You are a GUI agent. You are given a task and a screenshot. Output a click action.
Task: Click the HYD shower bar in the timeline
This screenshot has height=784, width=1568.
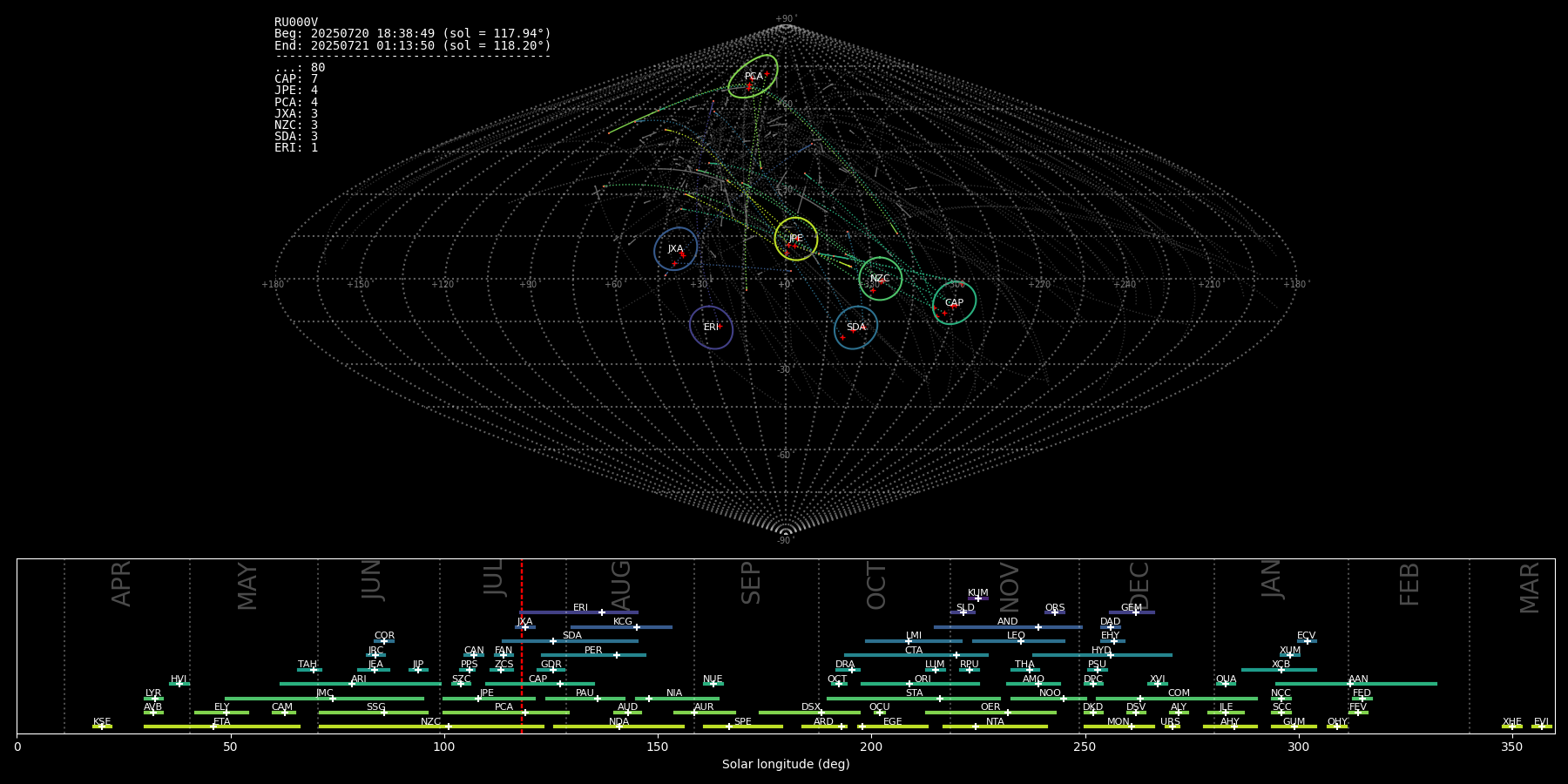coord(1102,655)
